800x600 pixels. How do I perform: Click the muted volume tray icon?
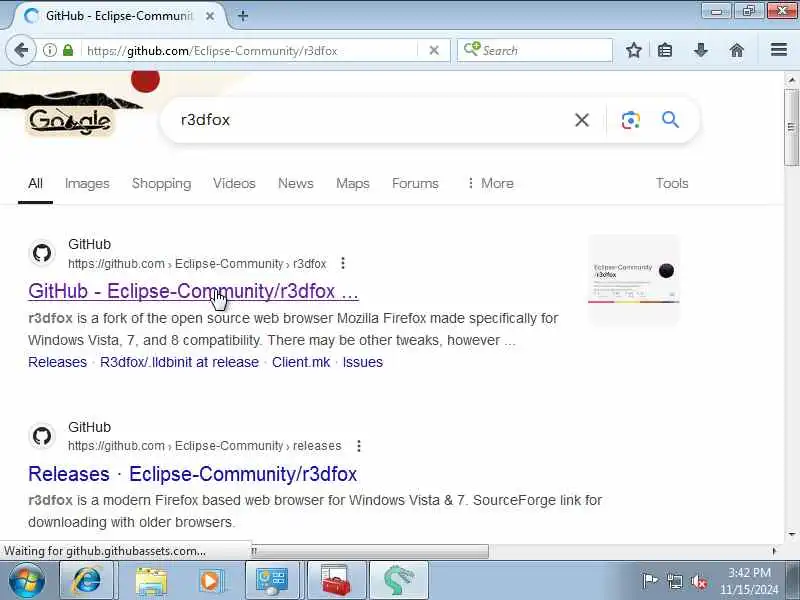click(698, 581)
